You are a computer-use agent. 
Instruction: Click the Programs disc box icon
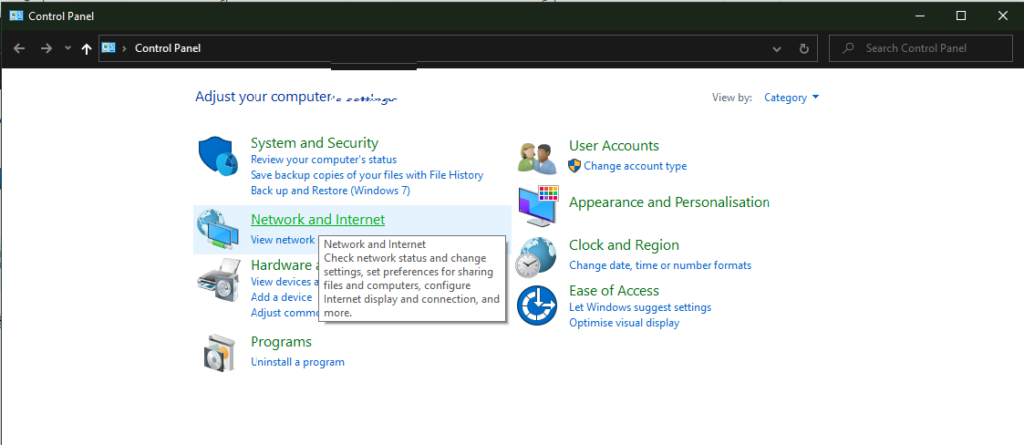pyautogui.click(x=217, y=353)
